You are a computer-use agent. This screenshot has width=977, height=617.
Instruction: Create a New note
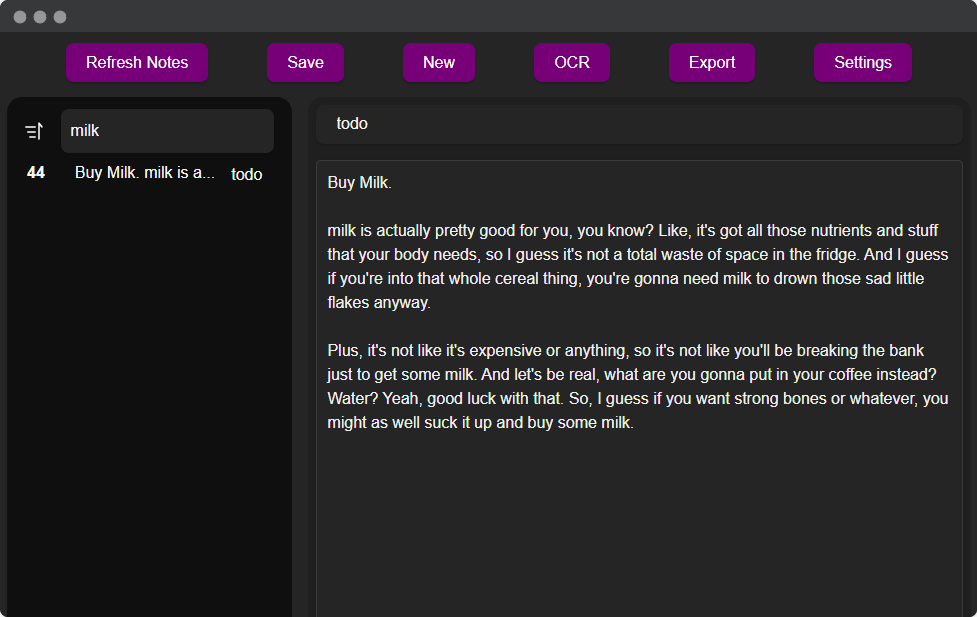pos(438,62)
